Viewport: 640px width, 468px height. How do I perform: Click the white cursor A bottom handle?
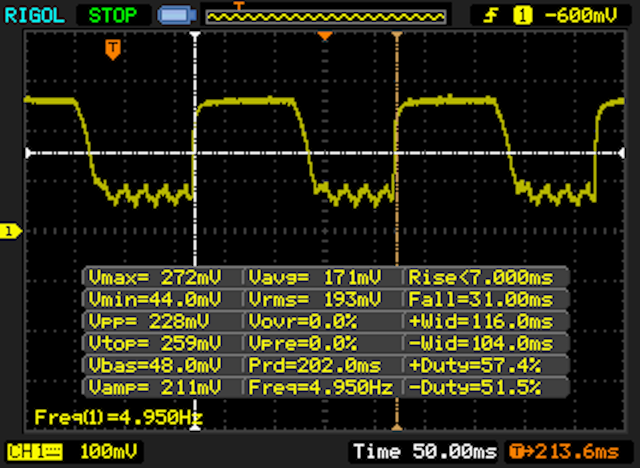click(x=195, y=428)
